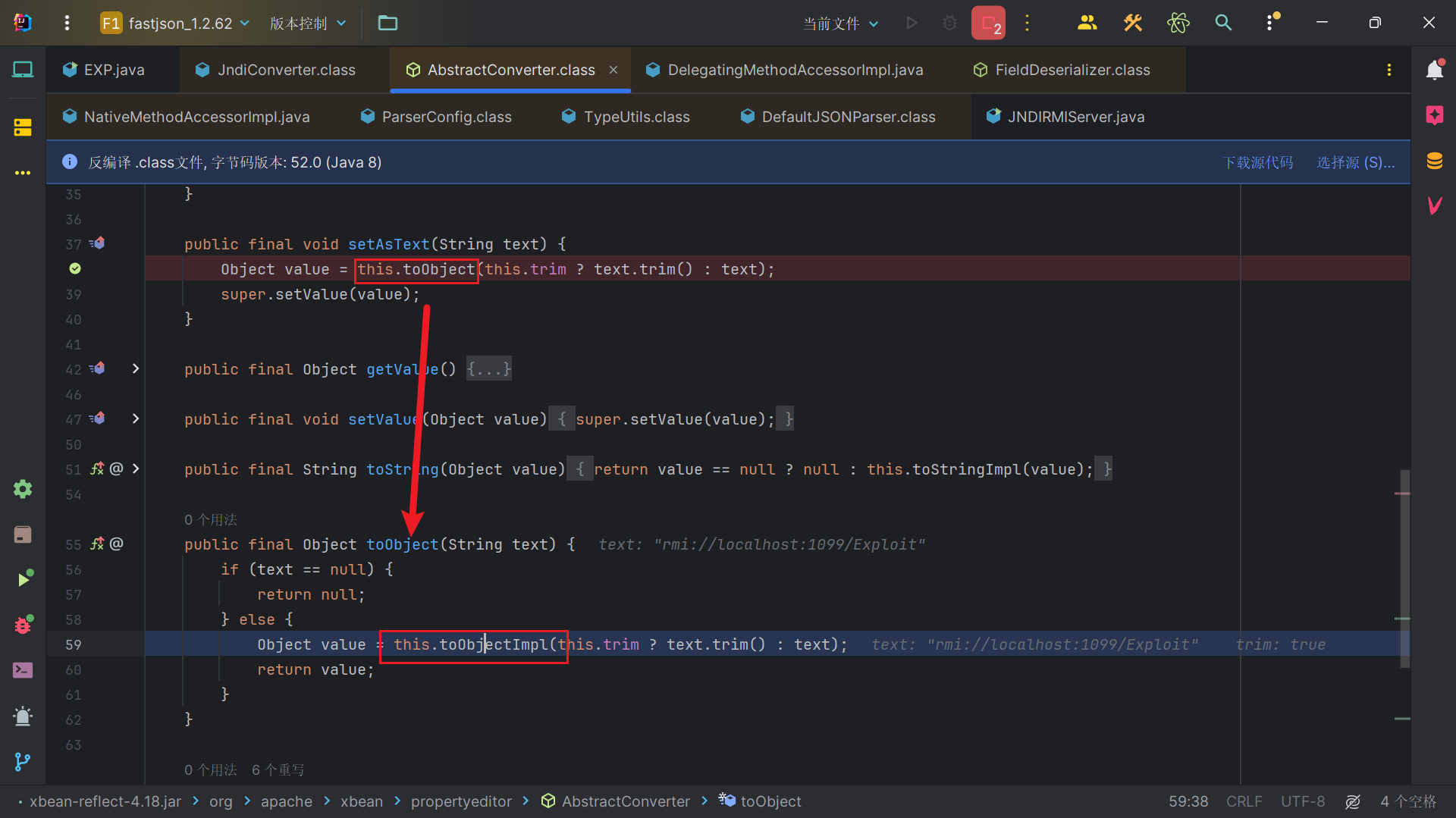The width and height of the screenshot is (1456, 818).
Task: Open the green gear Services tool window
Action: tap(23, 489)
